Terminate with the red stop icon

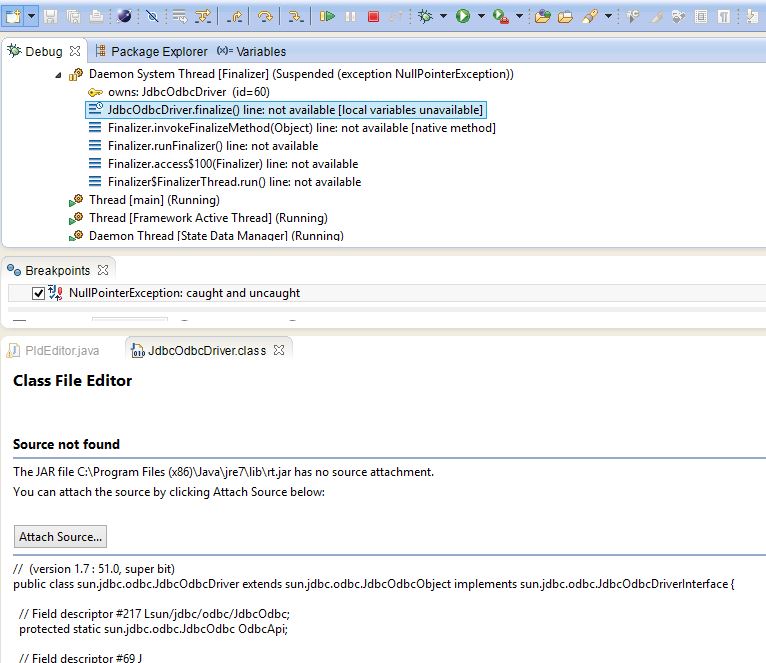(x=374, y=17)
